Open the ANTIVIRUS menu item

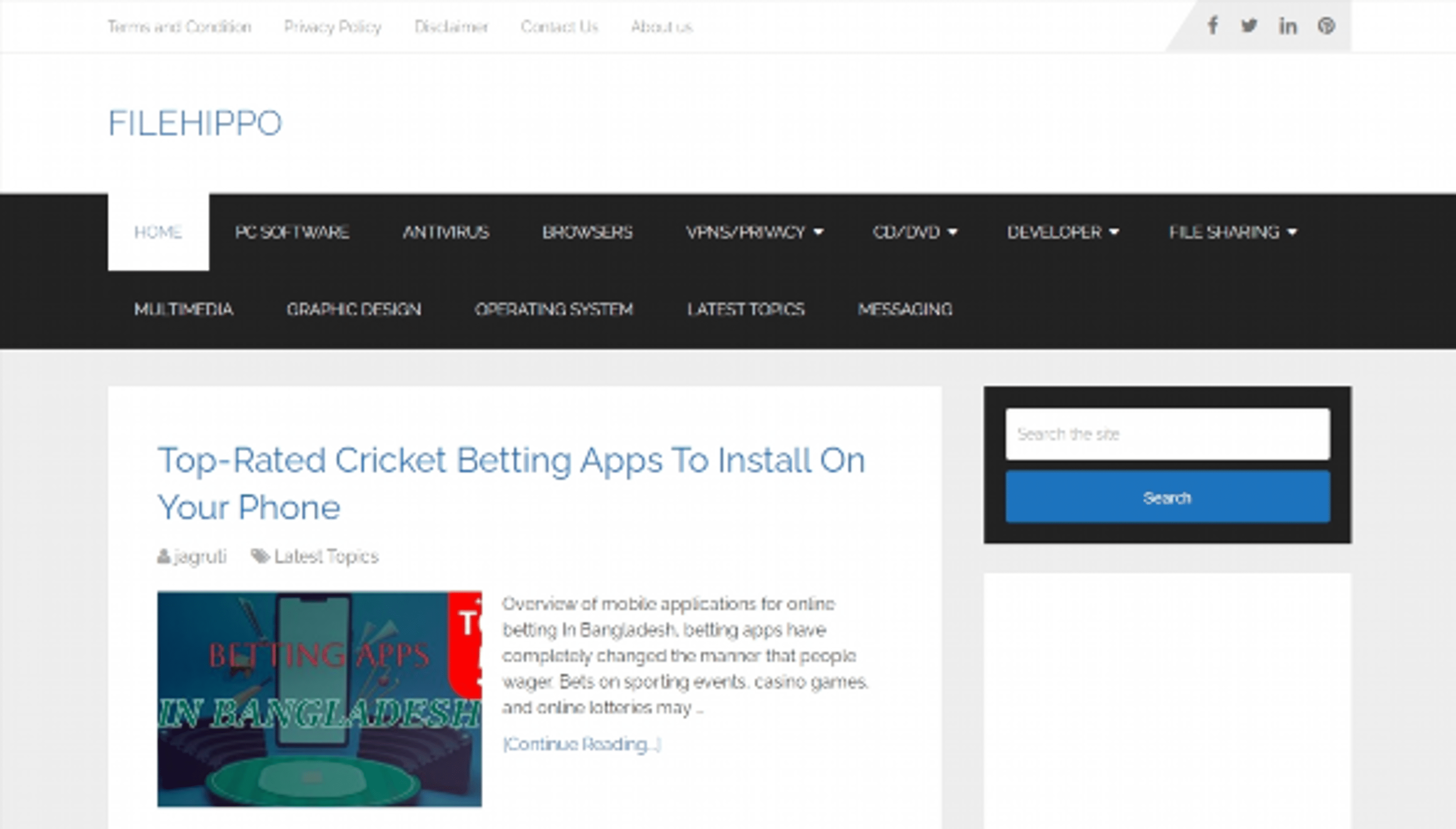(446, 232)
